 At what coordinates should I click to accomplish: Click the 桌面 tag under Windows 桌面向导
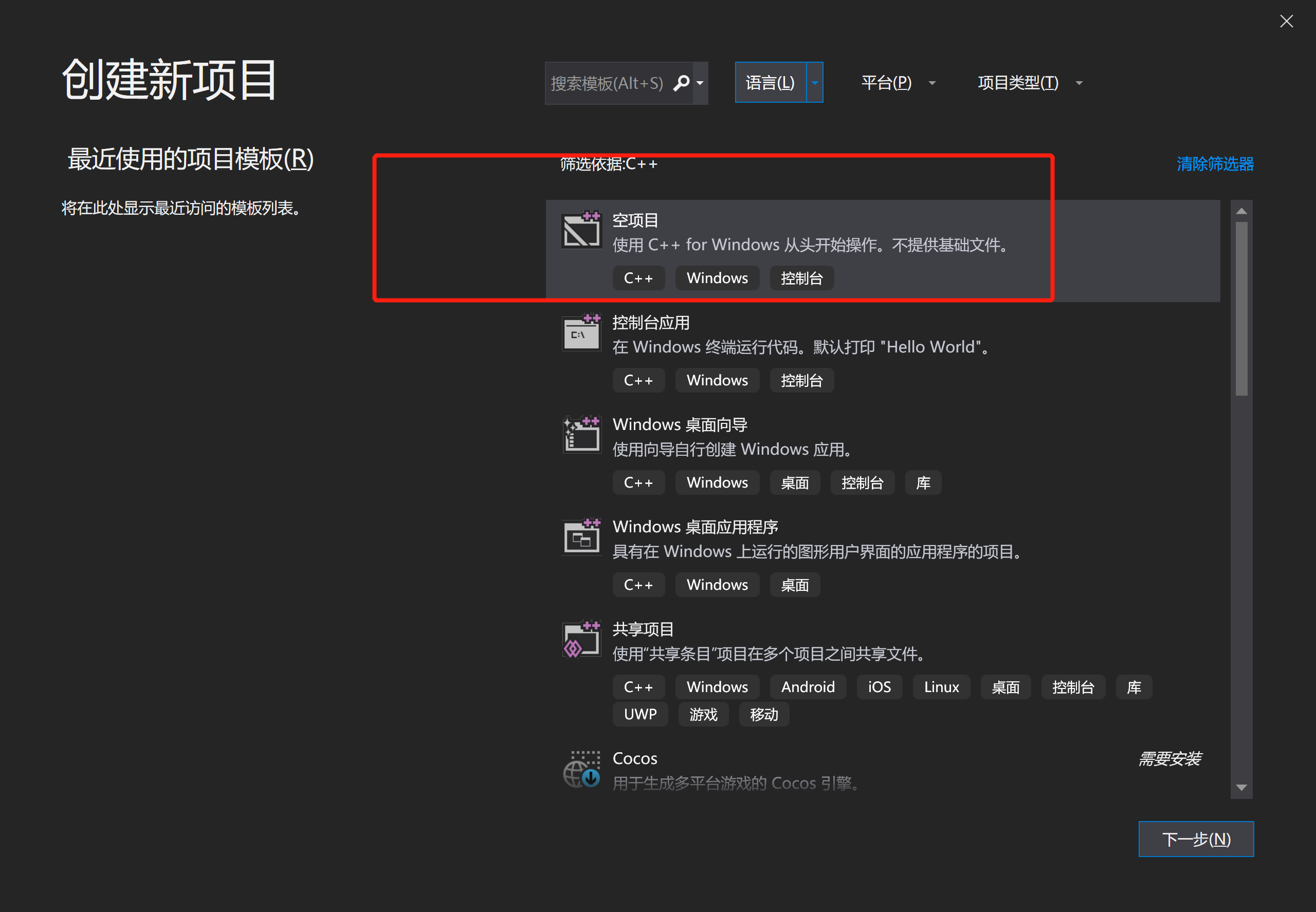tap(795, 482)
